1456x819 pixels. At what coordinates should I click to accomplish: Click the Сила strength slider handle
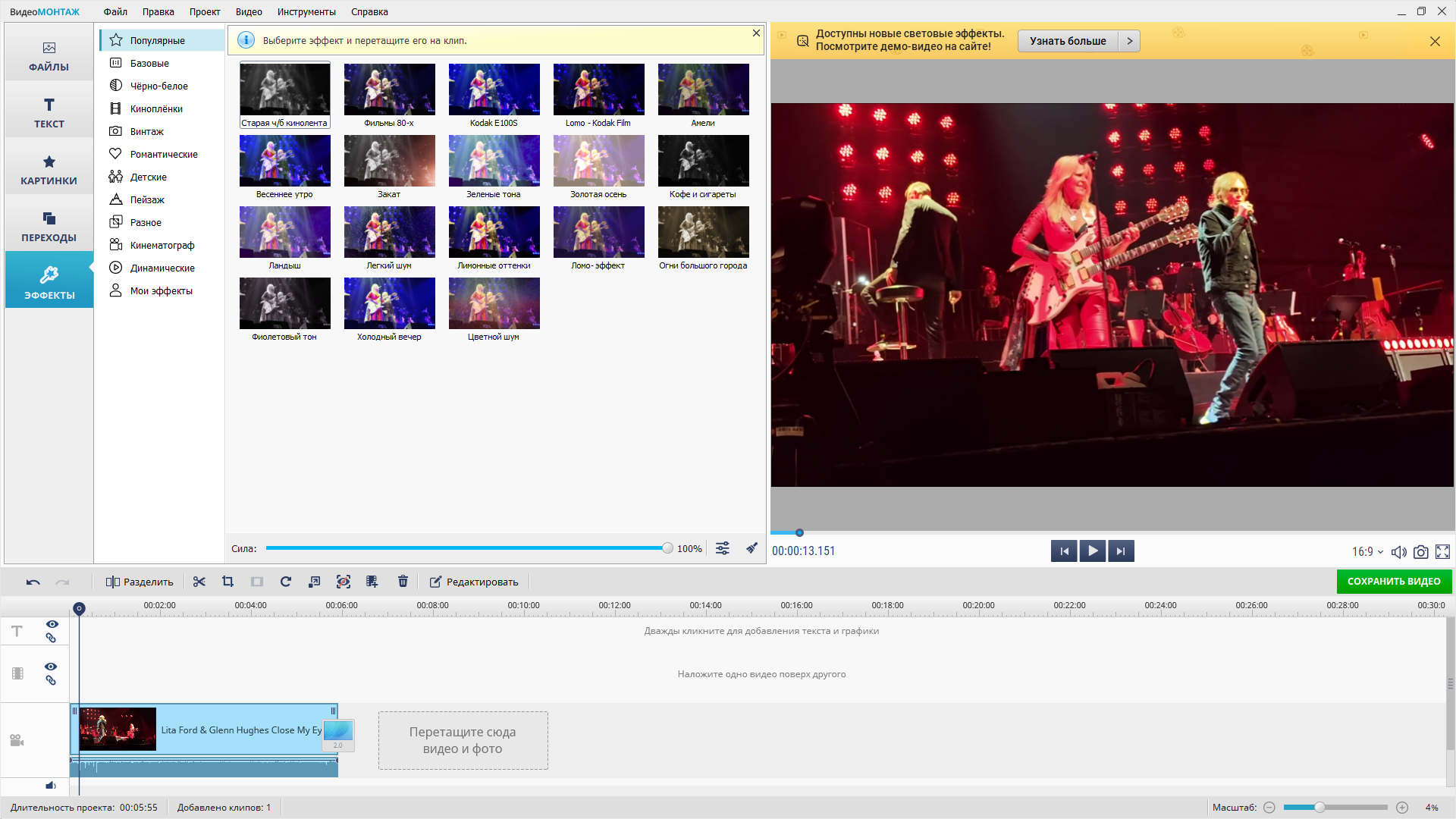(667, 548)
